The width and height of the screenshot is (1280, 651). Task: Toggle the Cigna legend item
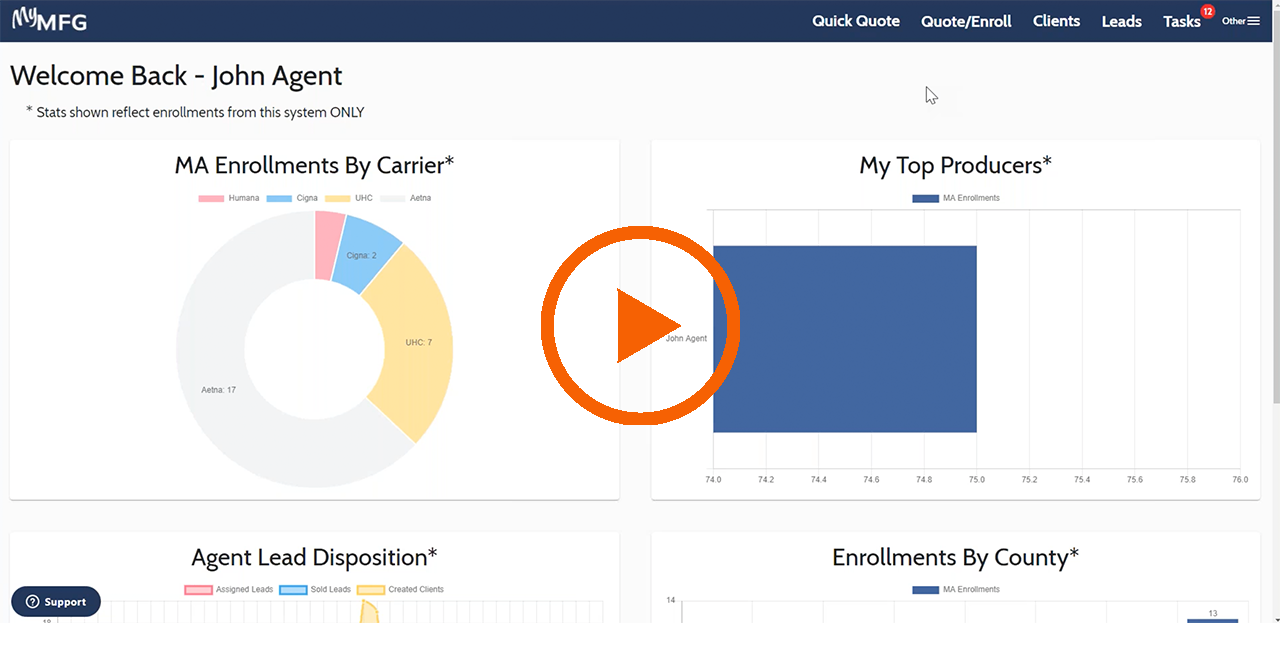click(x=292, y=198)
